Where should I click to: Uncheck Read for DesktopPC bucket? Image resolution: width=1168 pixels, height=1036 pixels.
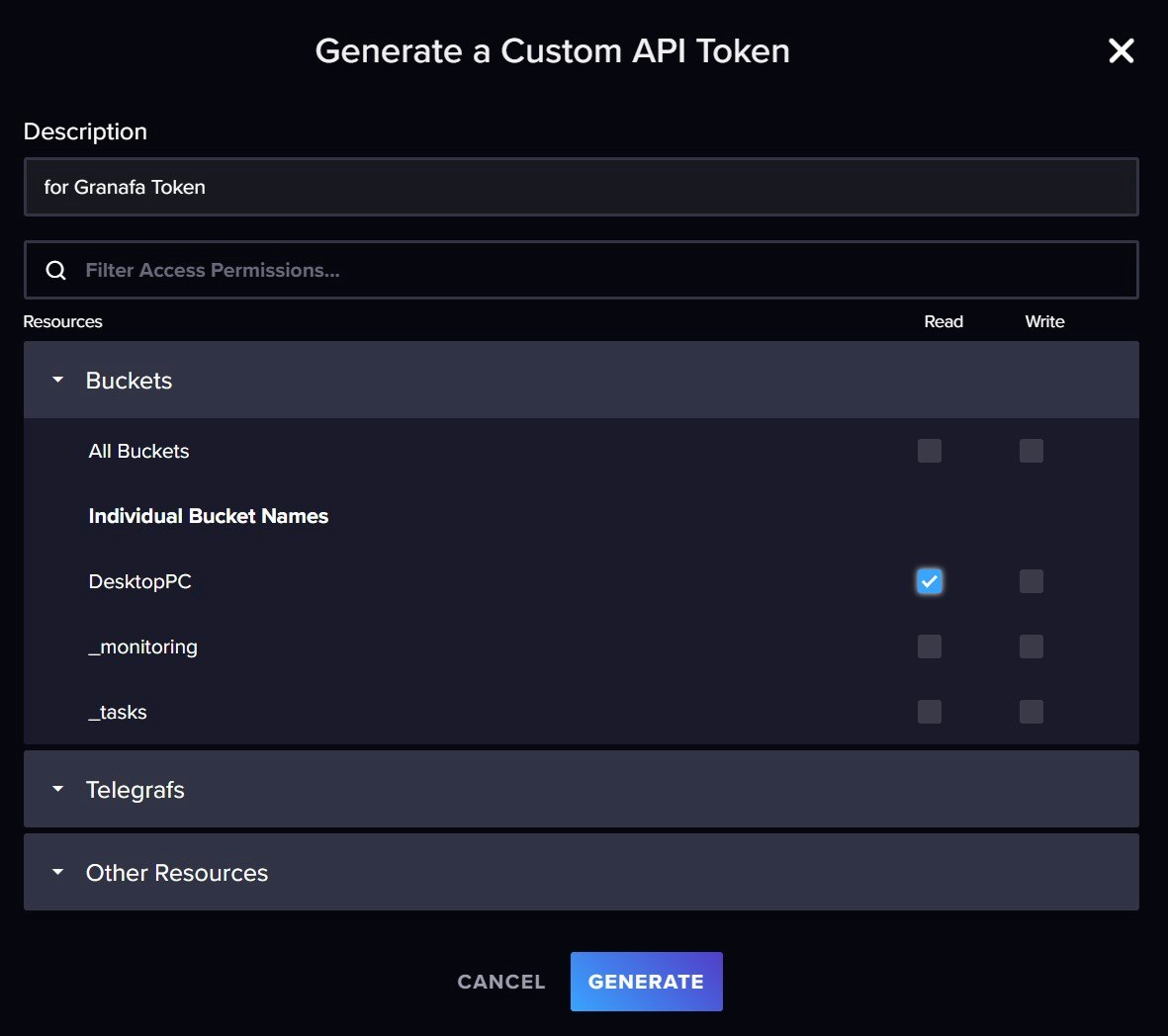tap(930, 581)
